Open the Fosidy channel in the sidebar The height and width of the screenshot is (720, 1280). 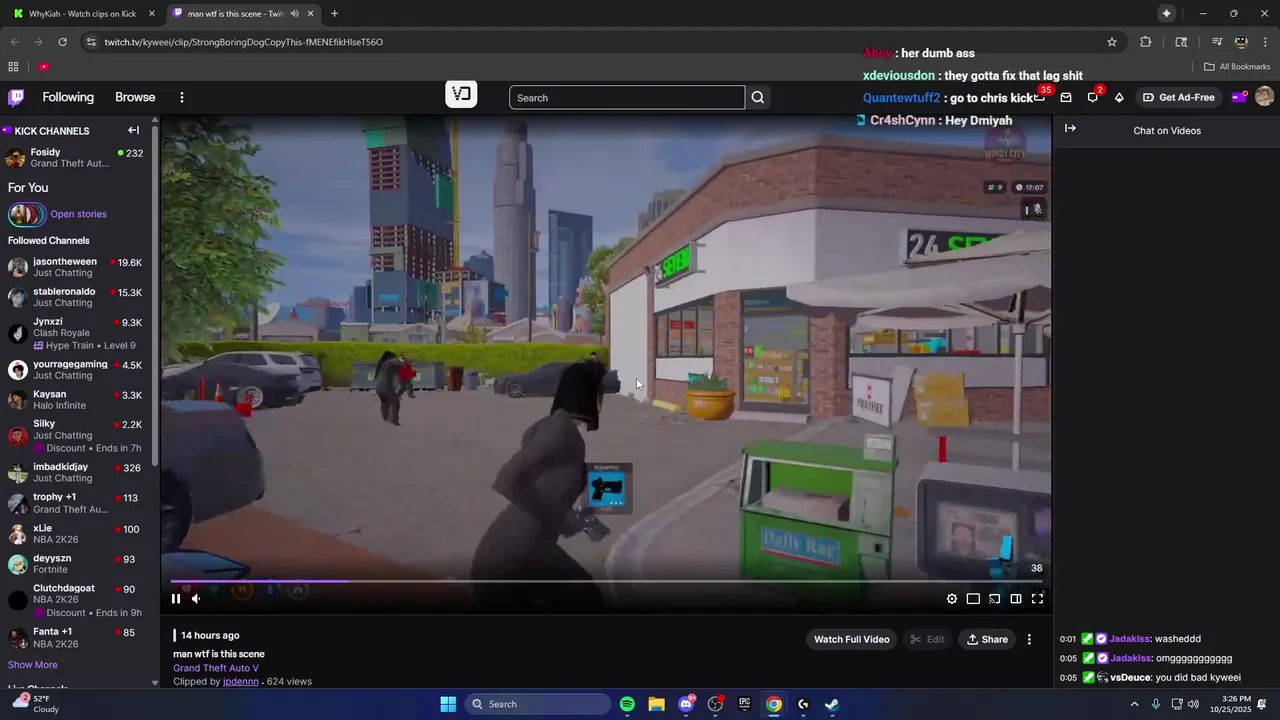[76, 158]
